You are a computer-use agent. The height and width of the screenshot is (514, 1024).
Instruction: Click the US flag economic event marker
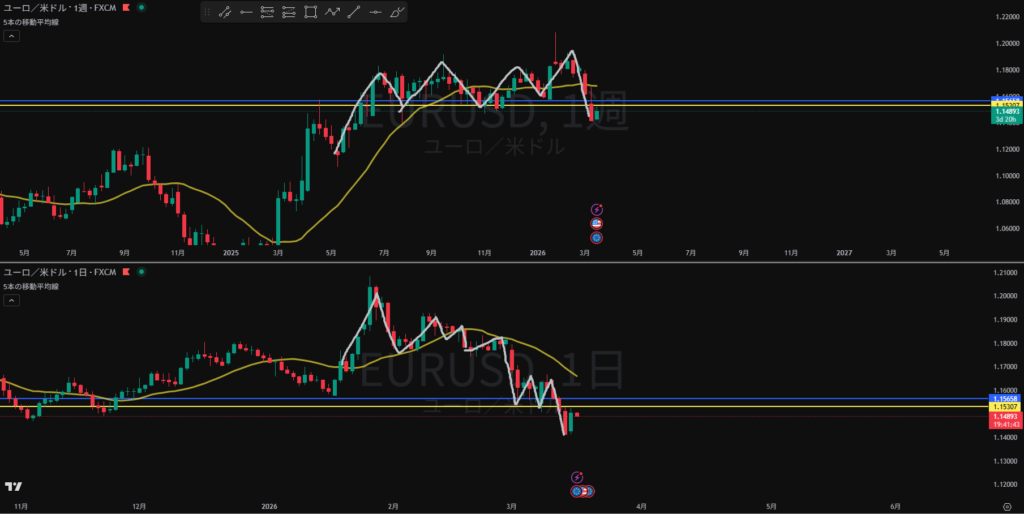click(x=596, y=223)
